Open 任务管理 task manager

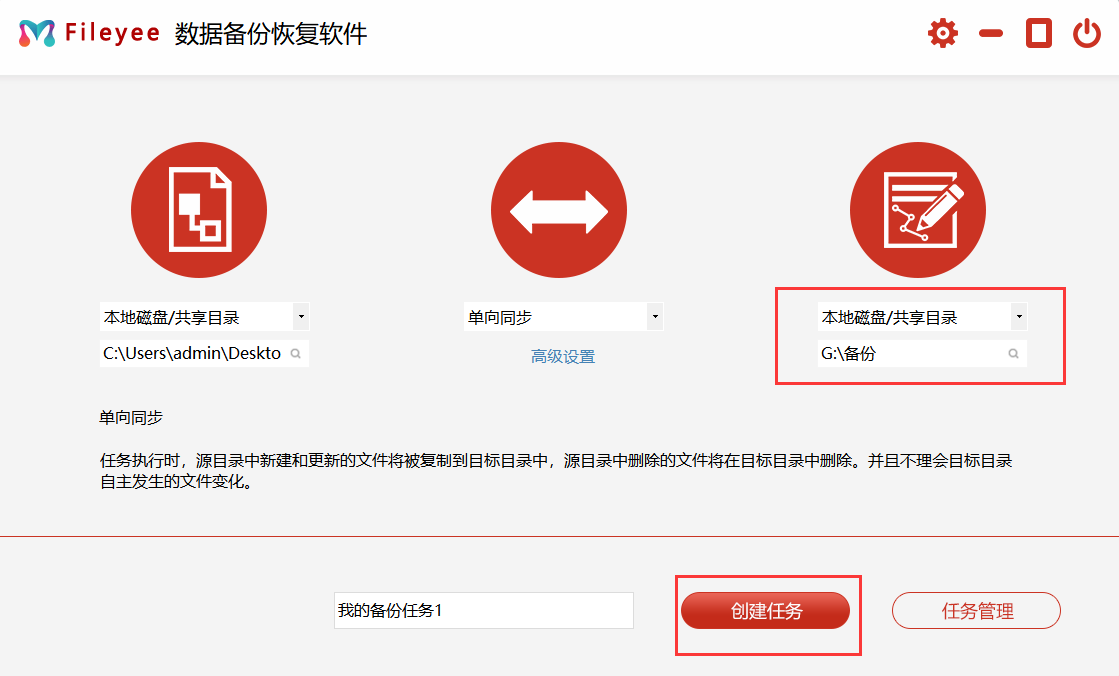pos(976,611)
